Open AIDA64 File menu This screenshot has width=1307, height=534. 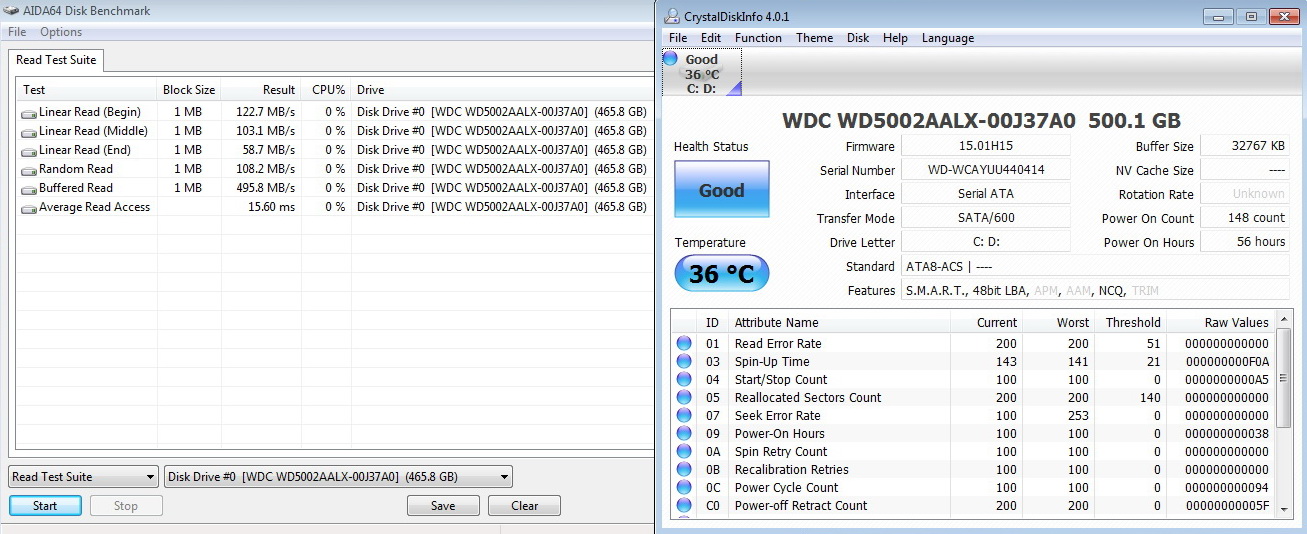[x=17, y=32]
